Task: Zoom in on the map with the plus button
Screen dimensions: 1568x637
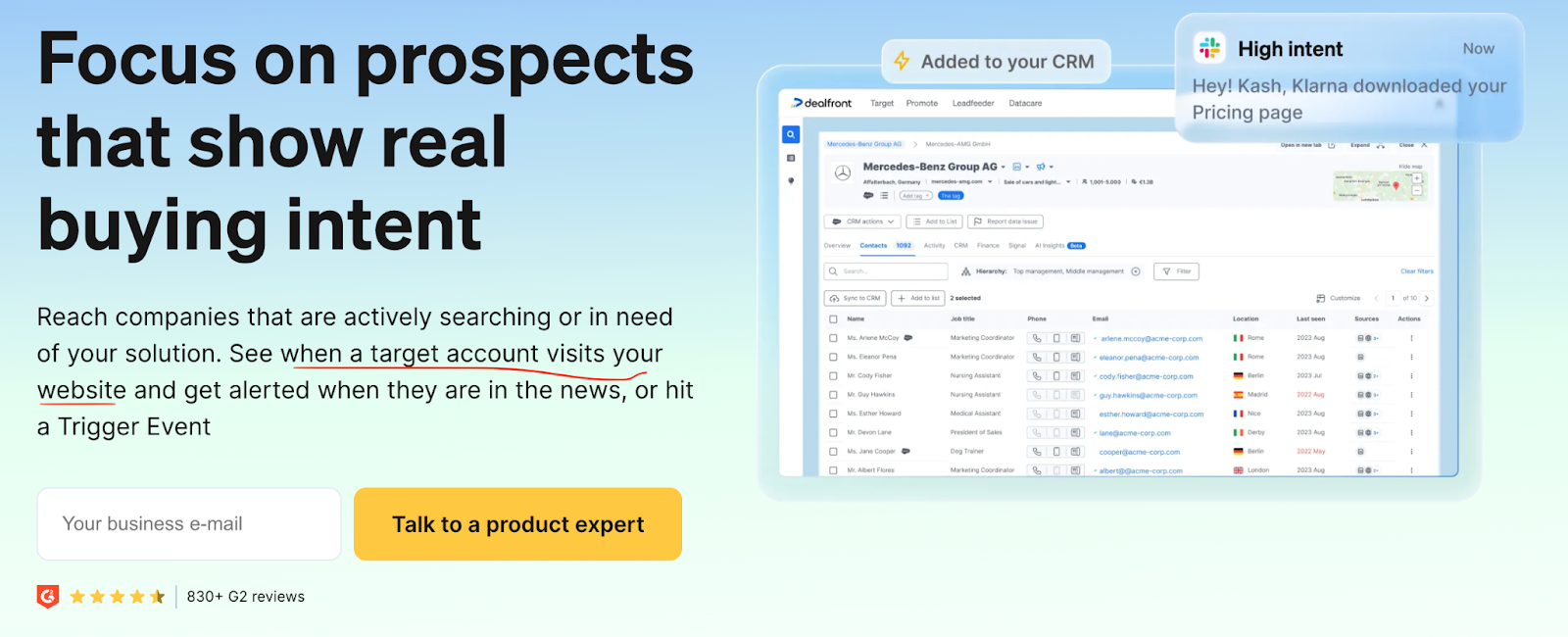Action: pyautogui.click(x=1416, y=178)
